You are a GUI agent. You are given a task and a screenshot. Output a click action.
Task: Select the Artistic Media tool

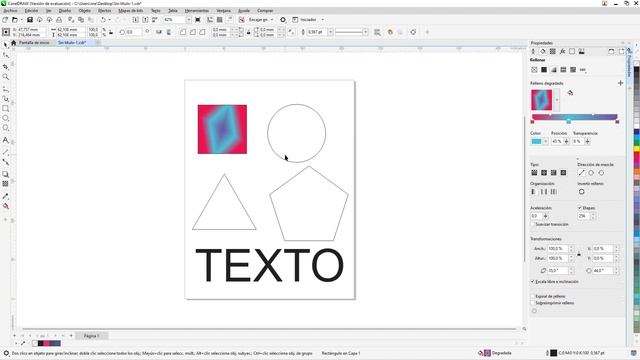5,98
